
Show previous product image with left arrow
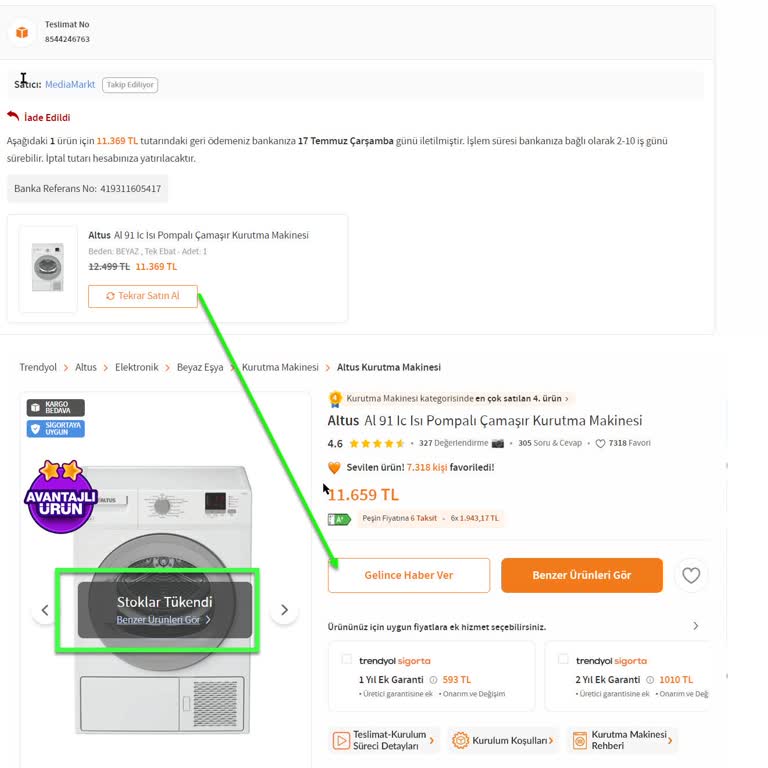45,610
